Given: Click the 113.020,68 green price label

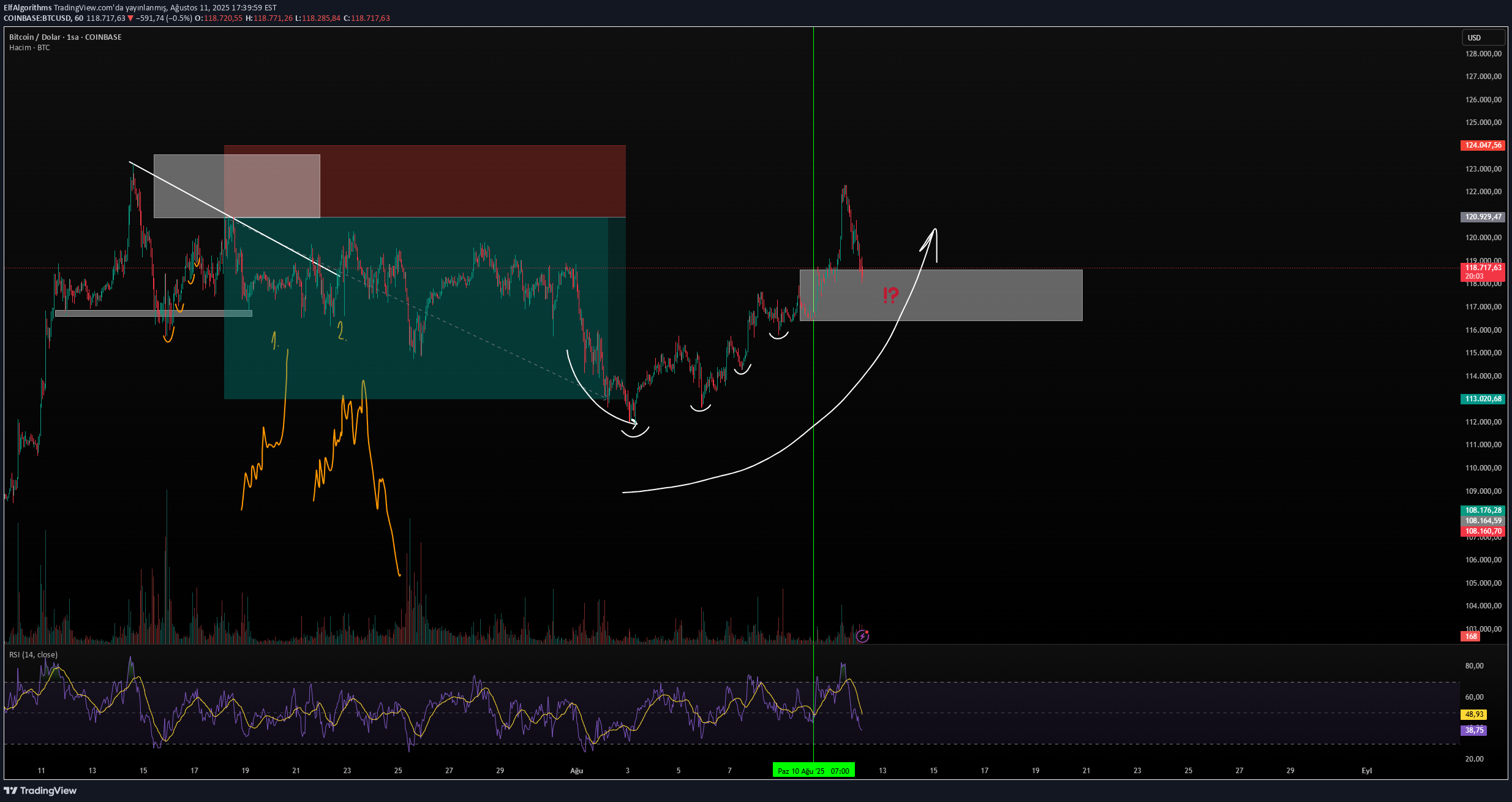Looking at the screenshot, I should 1483,399.
